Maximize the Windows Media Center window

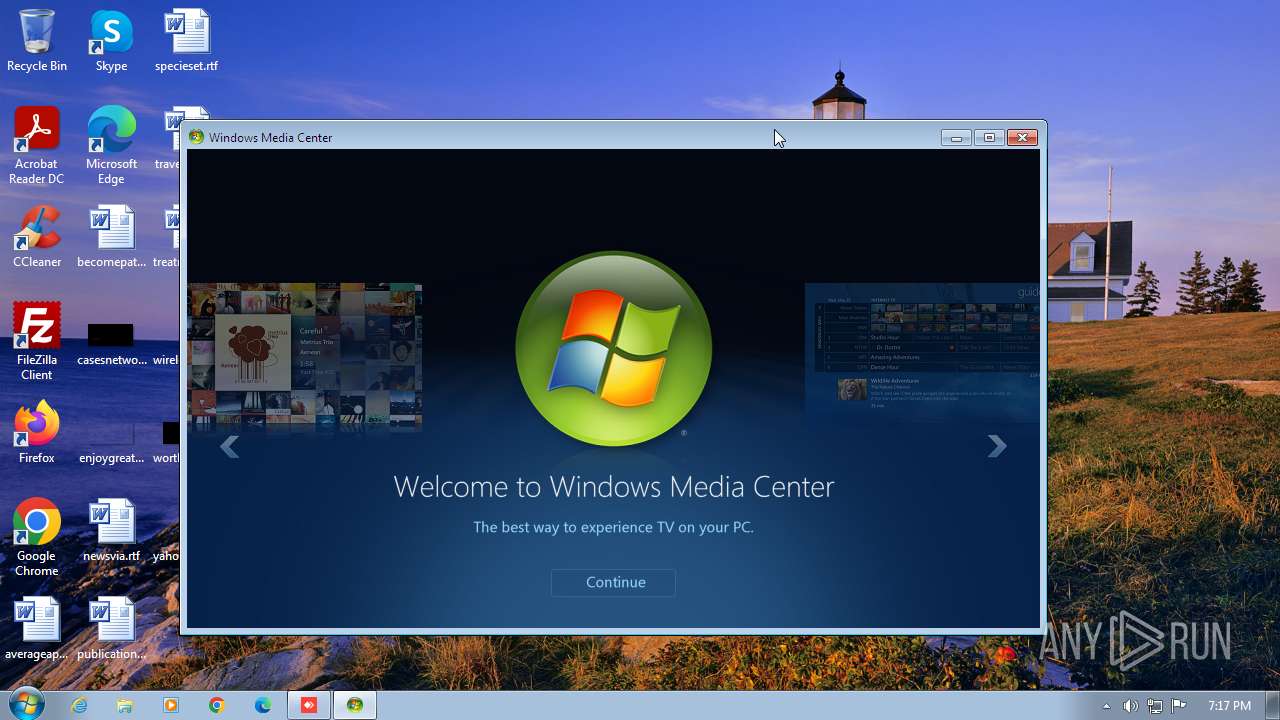[989, 138]
